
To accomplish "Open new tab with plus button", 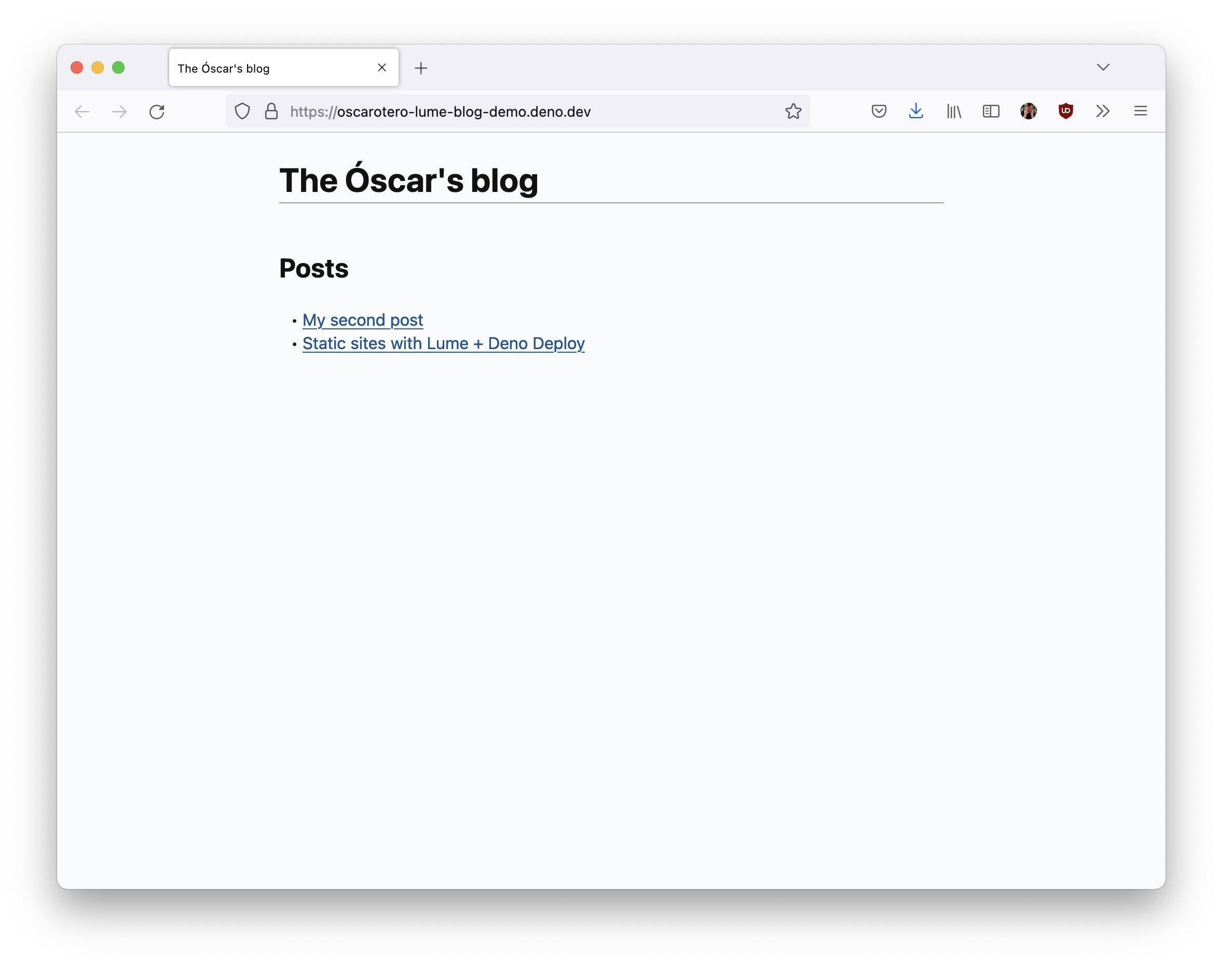I will pyautogui.click(x=421, y=68).
